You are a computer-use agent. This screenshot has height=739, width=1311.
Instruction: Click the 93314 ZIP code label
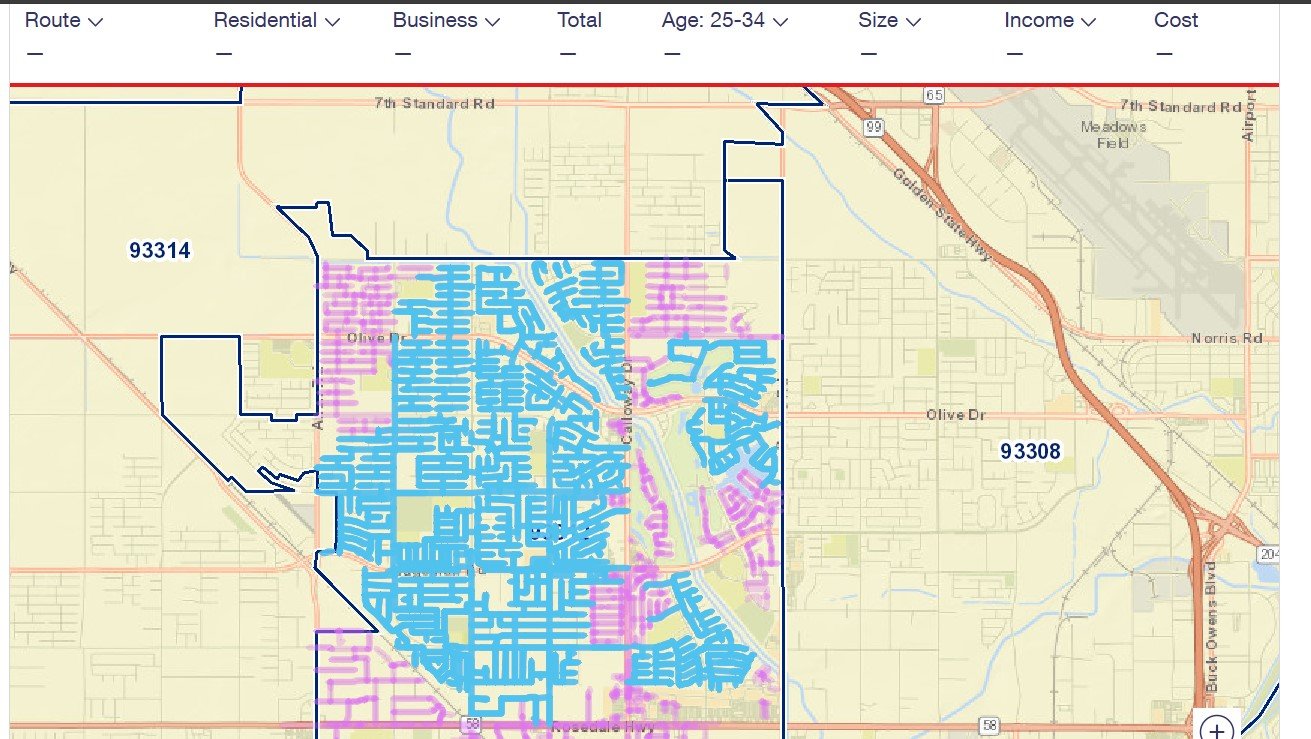[160, 251]
